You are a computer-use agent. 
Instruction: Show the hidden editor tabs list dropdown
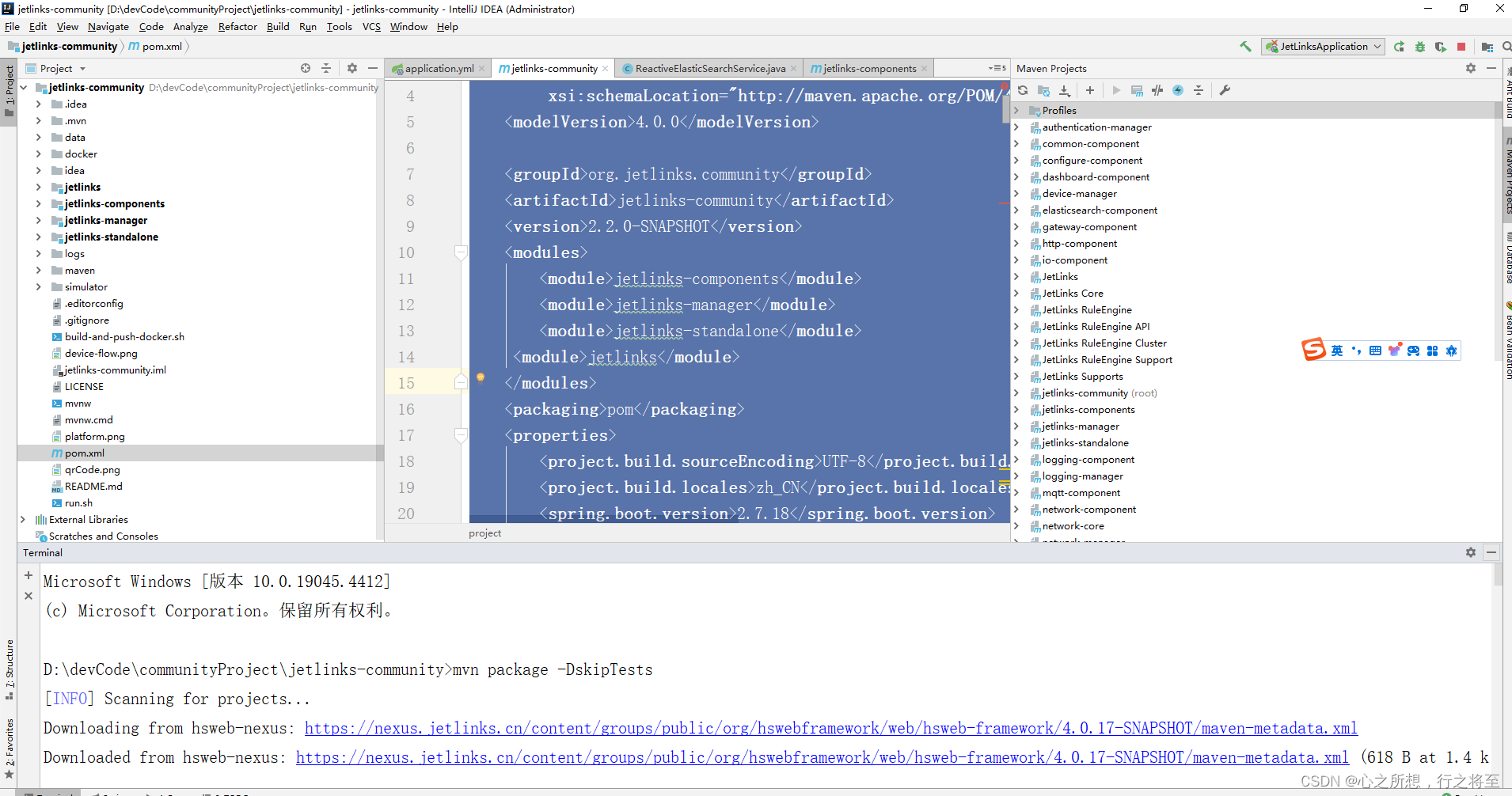click(x=997, y=68)
